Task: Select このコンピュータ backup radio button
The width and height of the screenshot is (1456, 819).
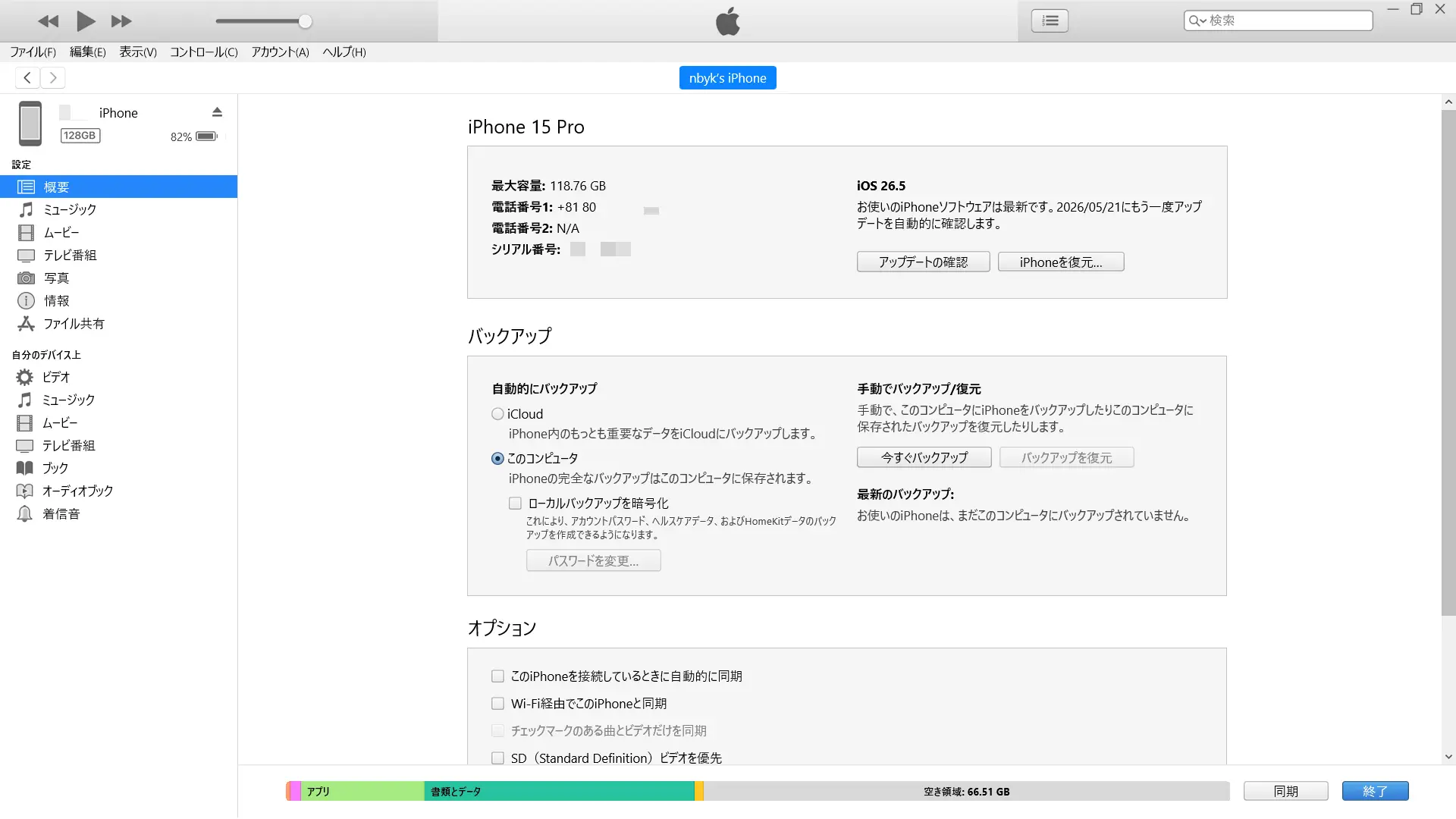Action: point(497,459)
